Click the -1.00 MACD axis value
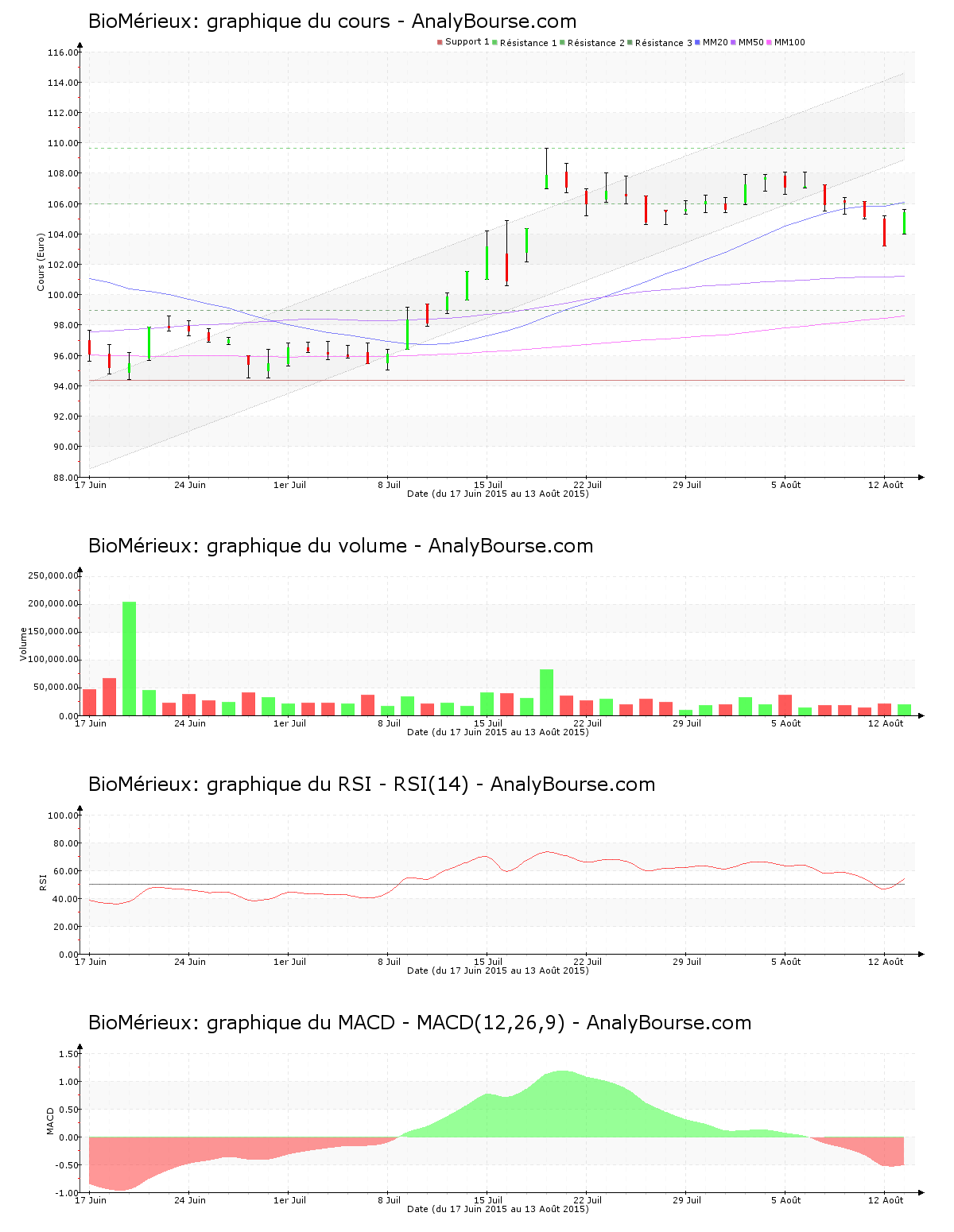This screenshot has width=954, height=1232. click(67, 1193)
